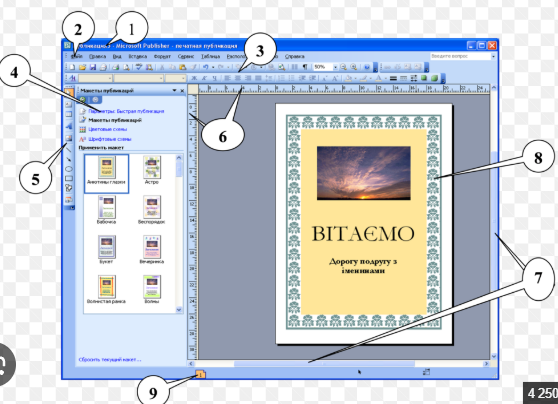Open the Правка menu
The image size is (558, 404).
[x=98, y=56]
